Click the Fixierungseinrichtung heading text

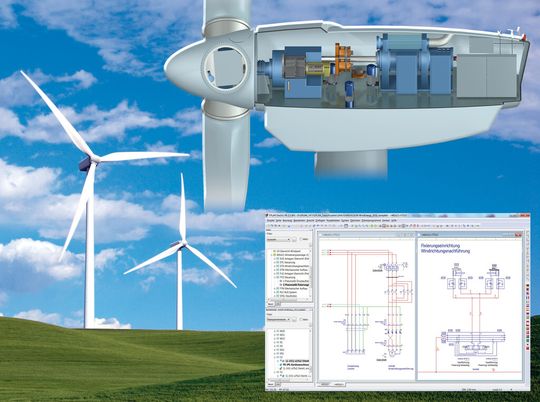440,246
